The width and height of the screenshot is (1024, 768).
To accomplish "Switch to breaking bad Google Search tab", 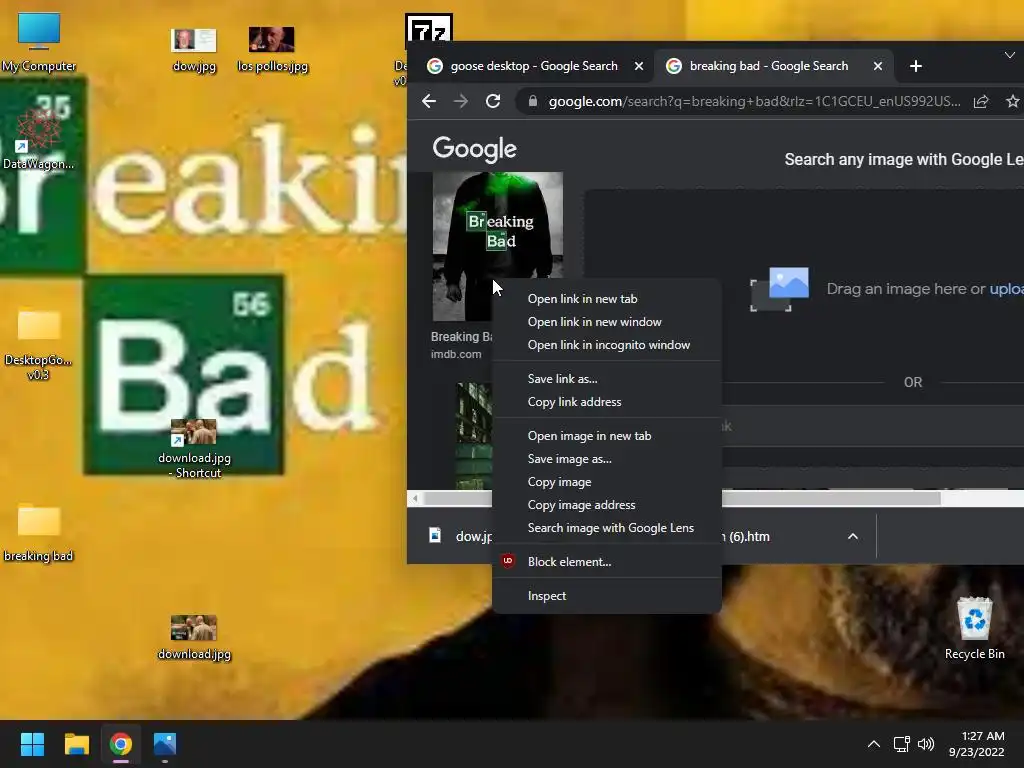I will (769, 66).
